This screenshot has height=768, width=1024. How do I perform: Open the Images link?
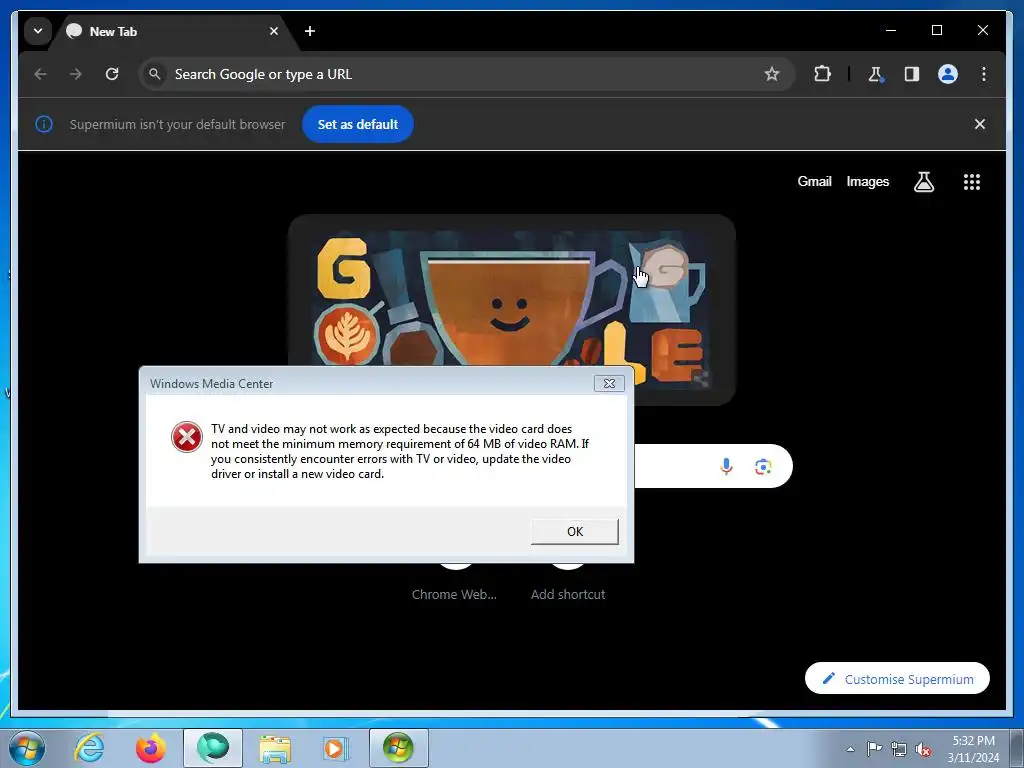click(867, 182)
